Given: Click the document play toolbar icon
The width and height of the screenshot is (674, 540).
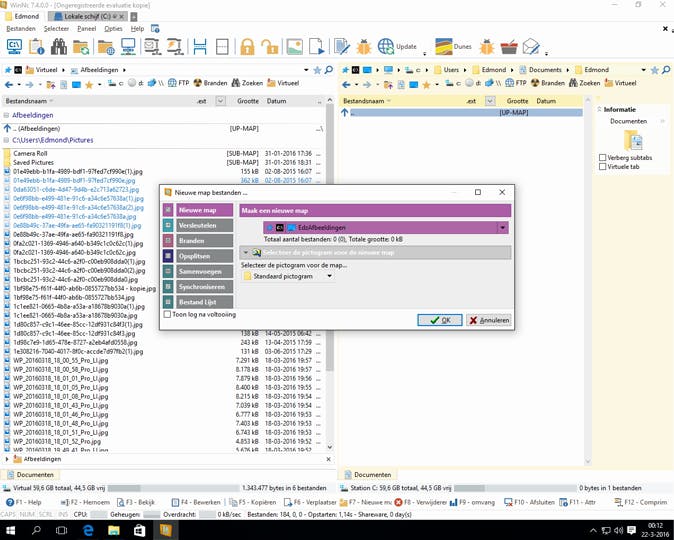Looking at the screenshot, I should coord(316,46).
